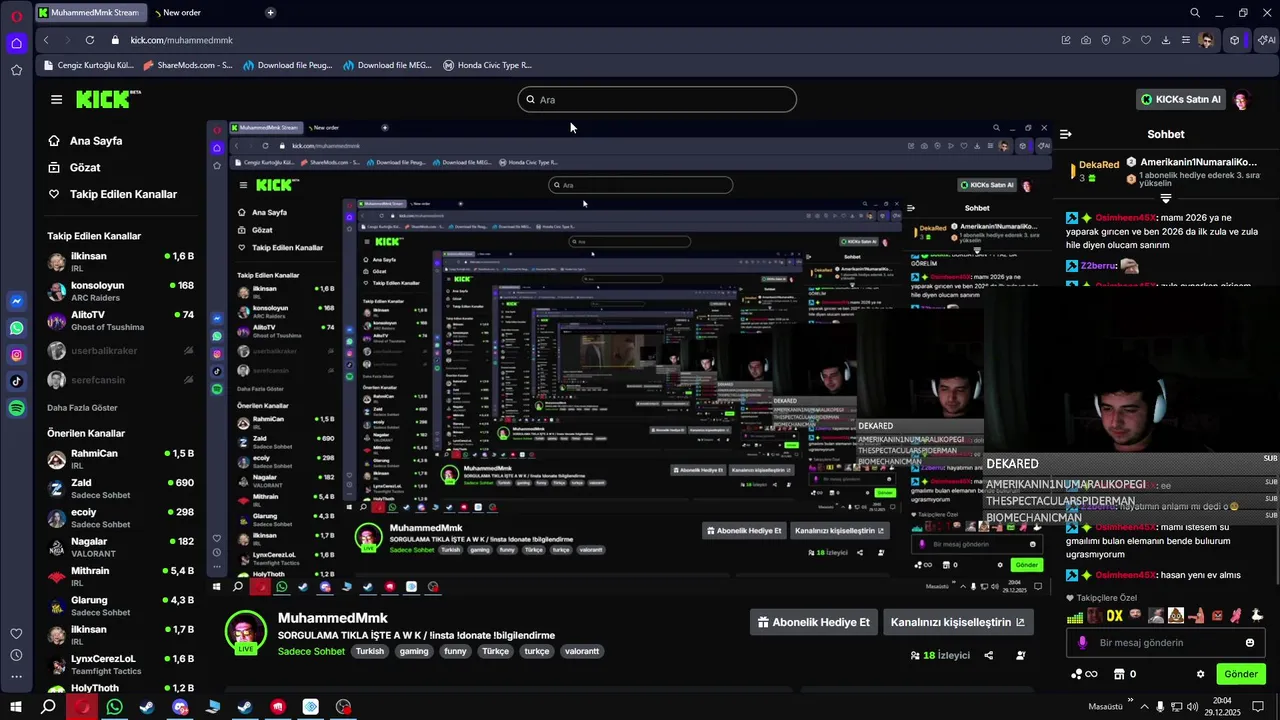Open Sadece Sohbet category link

coord(311,651)
